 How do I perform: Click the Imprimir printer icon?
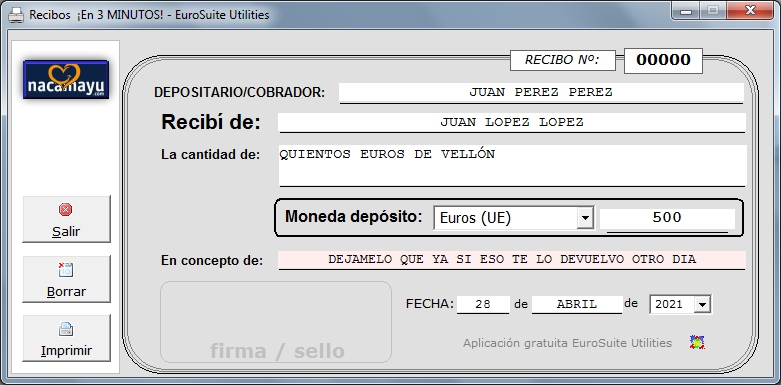(x=65, y=329)
